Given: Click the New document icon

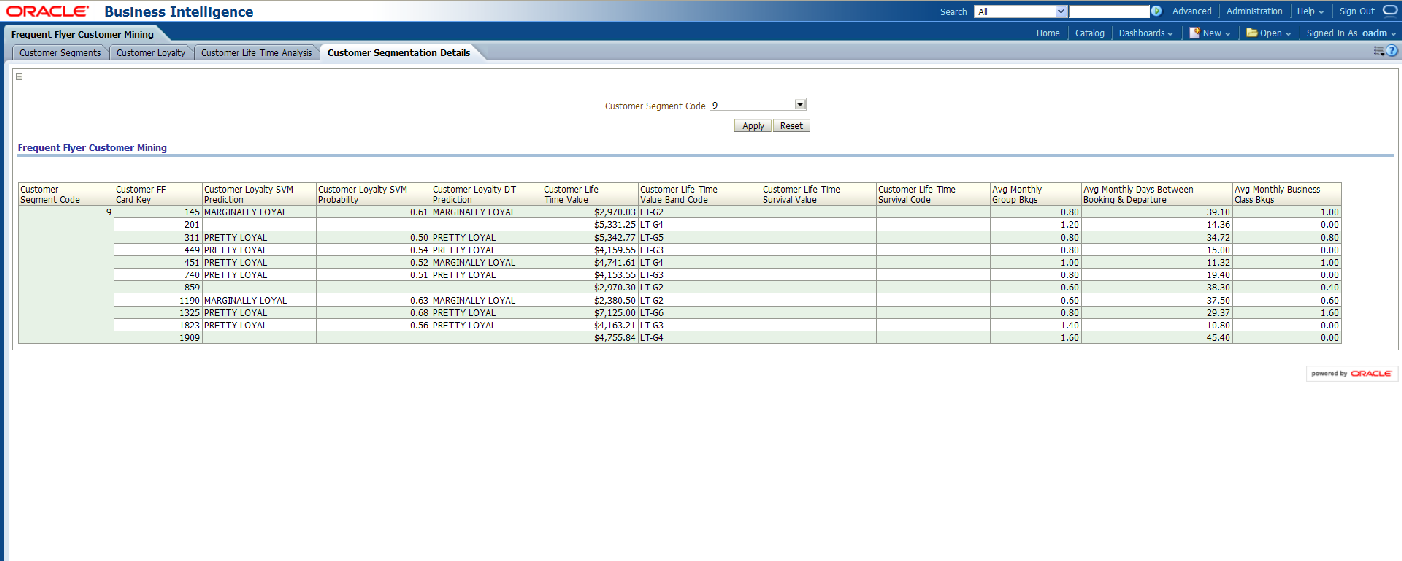Looking at the screenshot, I should point(1194,33).
